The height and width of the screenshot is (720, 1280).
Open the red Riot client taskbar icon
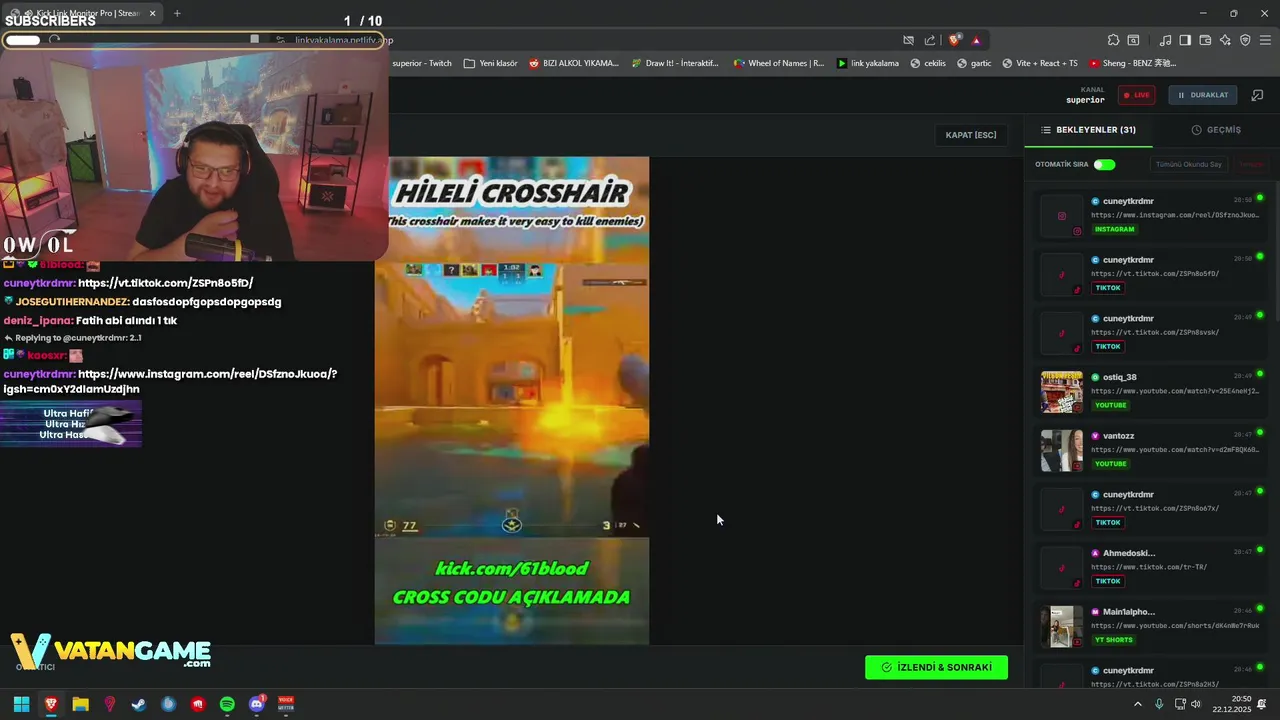pos(198,704)
